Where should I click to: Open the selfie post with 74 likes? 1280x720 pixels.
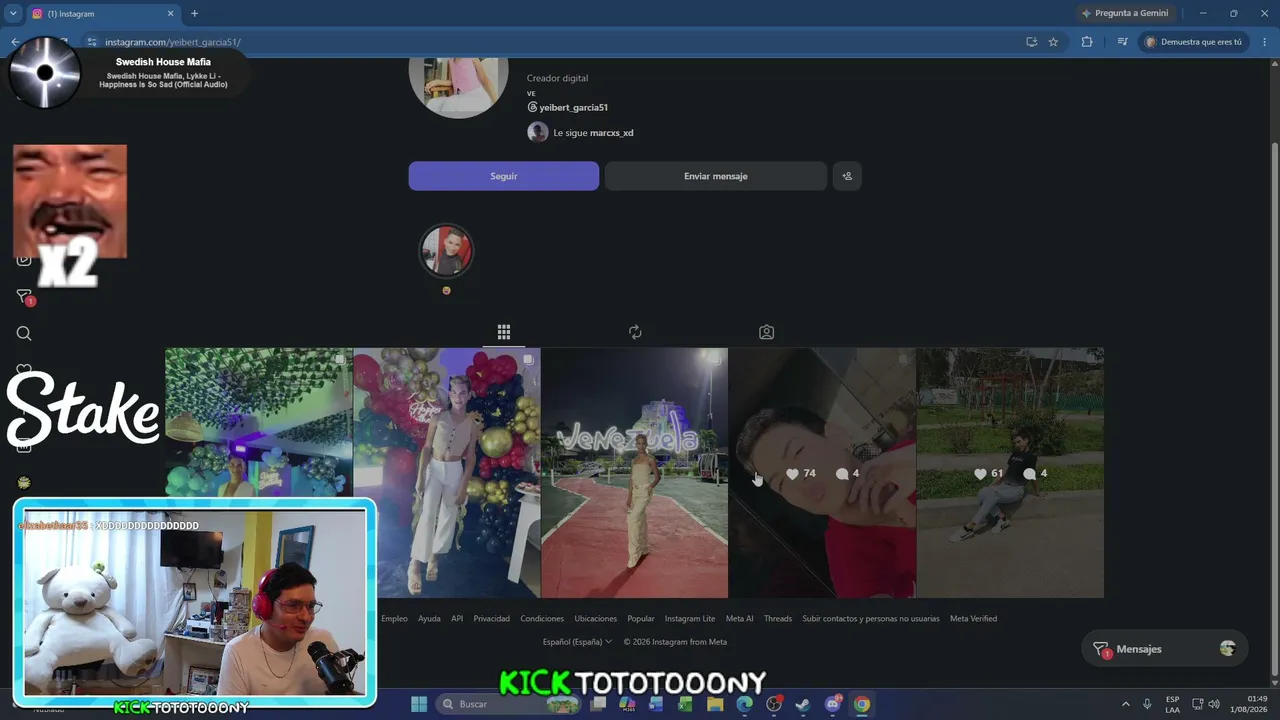coord(822,473)
